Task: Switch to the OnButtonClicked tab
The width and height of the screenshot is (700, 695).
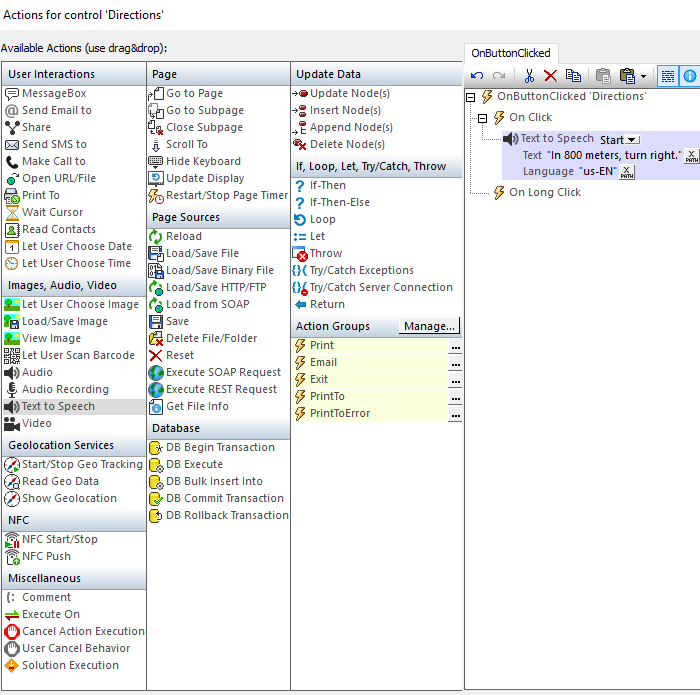Action: (510, 53)
